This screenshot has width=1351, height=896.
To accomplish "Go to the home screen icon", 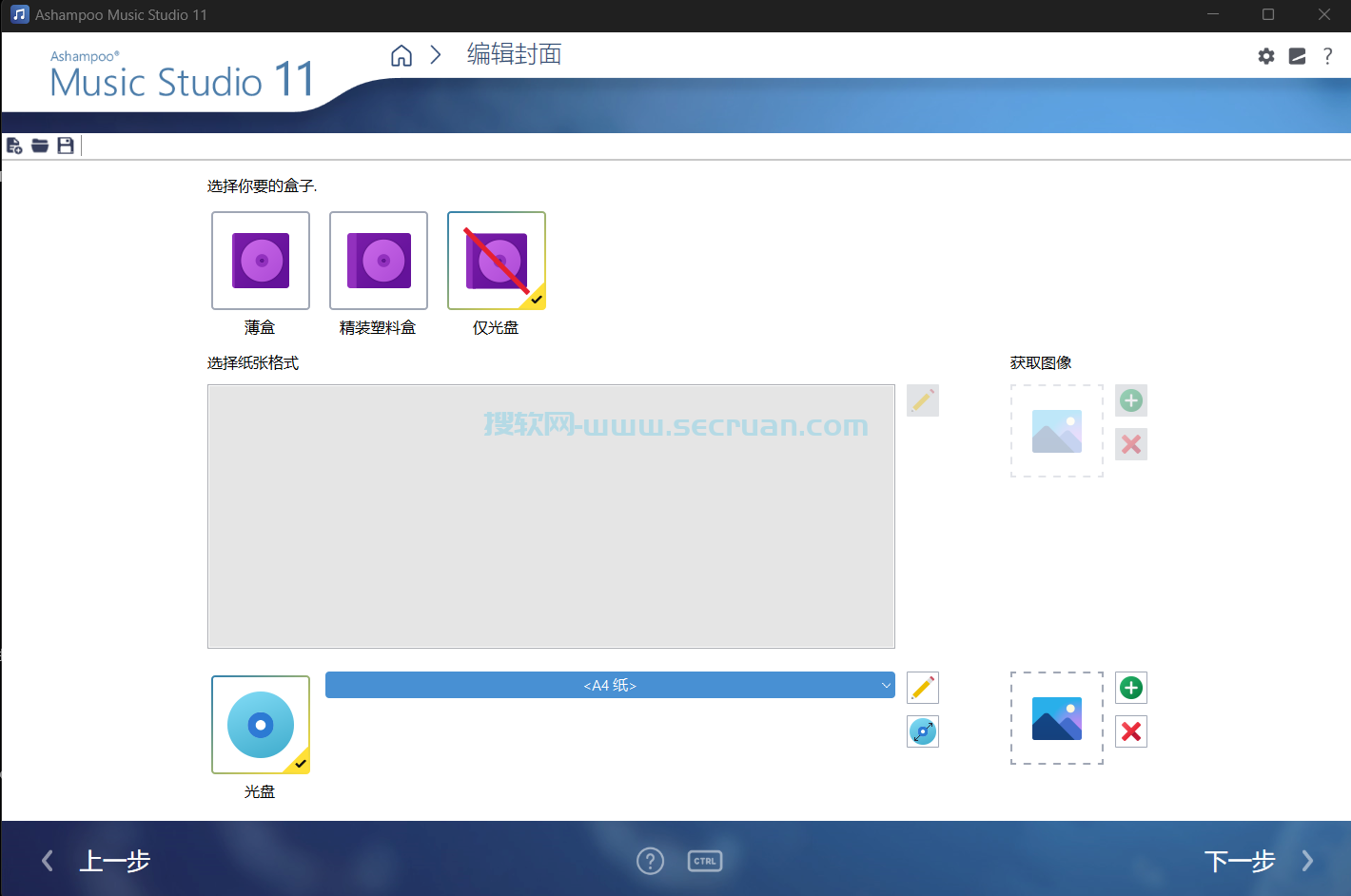I will [x=401, y=55].
